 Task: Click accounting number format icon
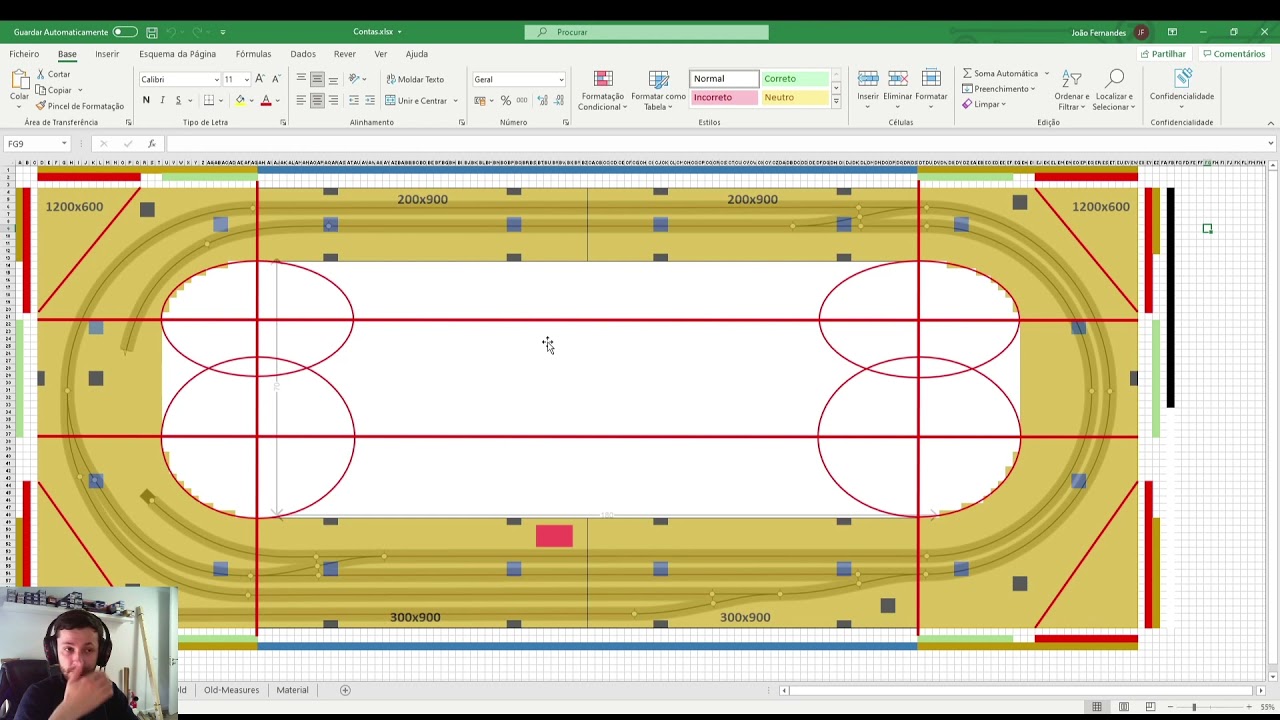click(x=480, y=100)
